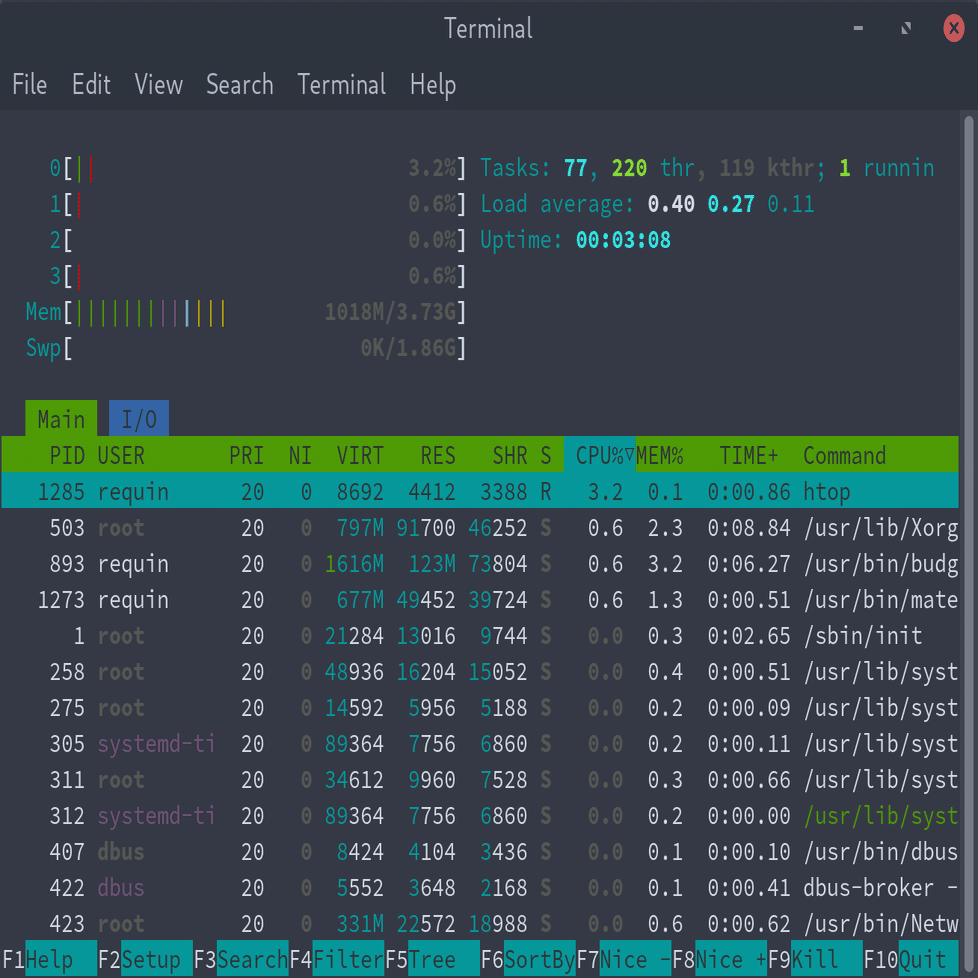Select the htop process row 1285

coord(480,491)
